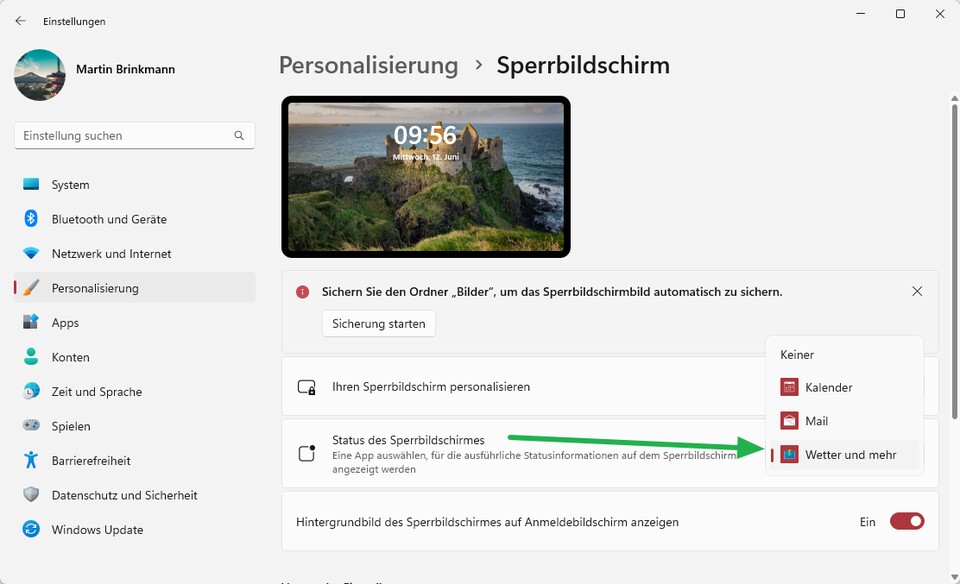Open Netzwerk und Internet via the Wi-Fi icon

[33, 253]
